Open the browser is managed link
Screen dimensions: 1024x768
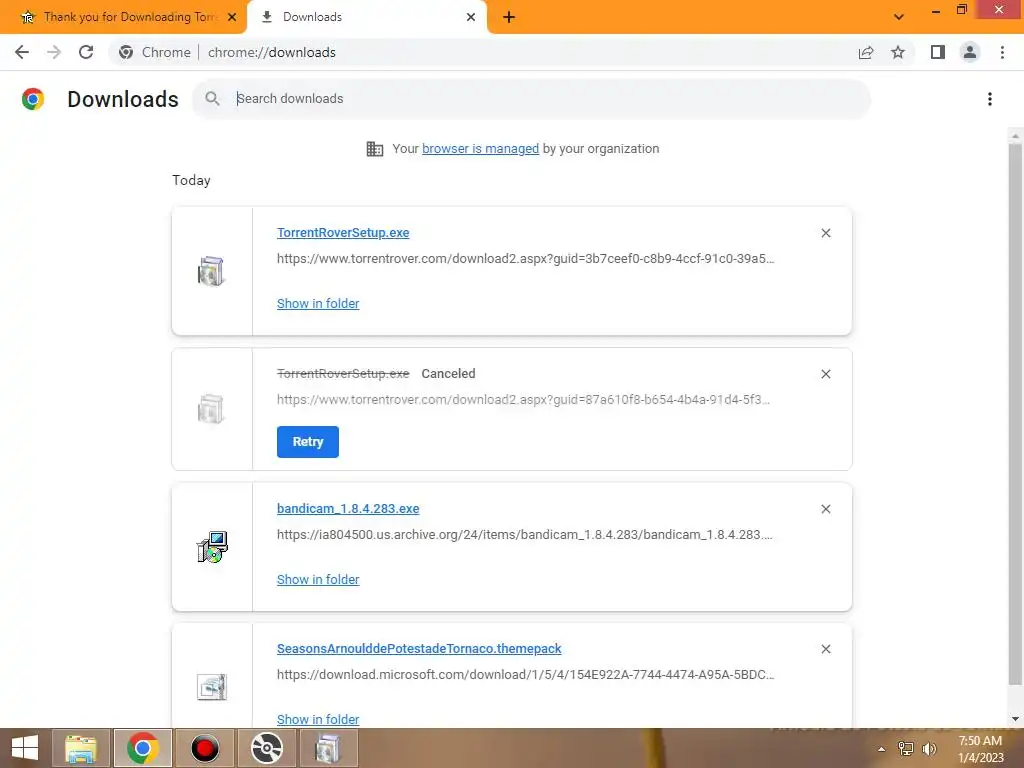click(x=481, y=149)
